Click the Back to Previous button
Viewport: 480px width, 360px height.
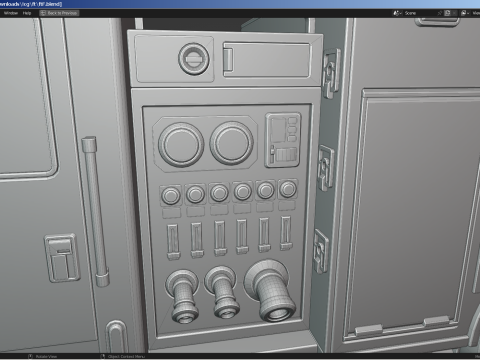click(x=59, y=13)
